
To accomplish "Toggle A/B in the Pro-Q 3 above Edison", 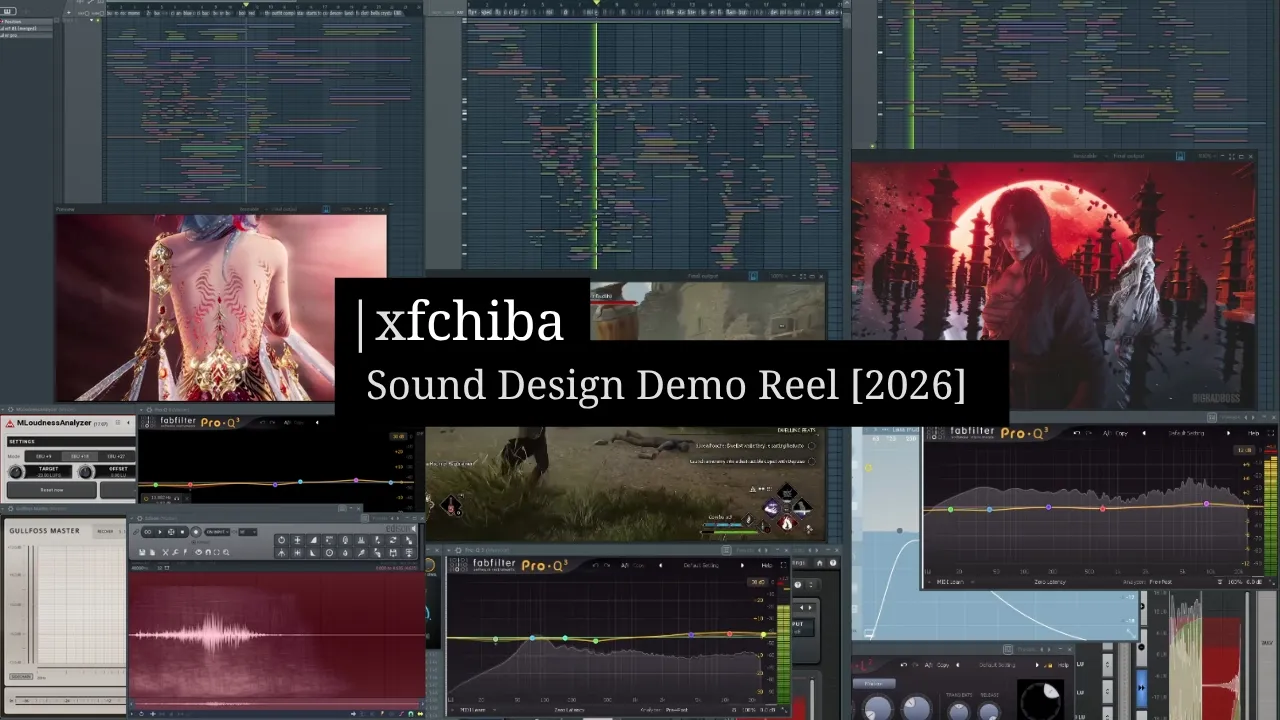I will [x=287, y=422].
